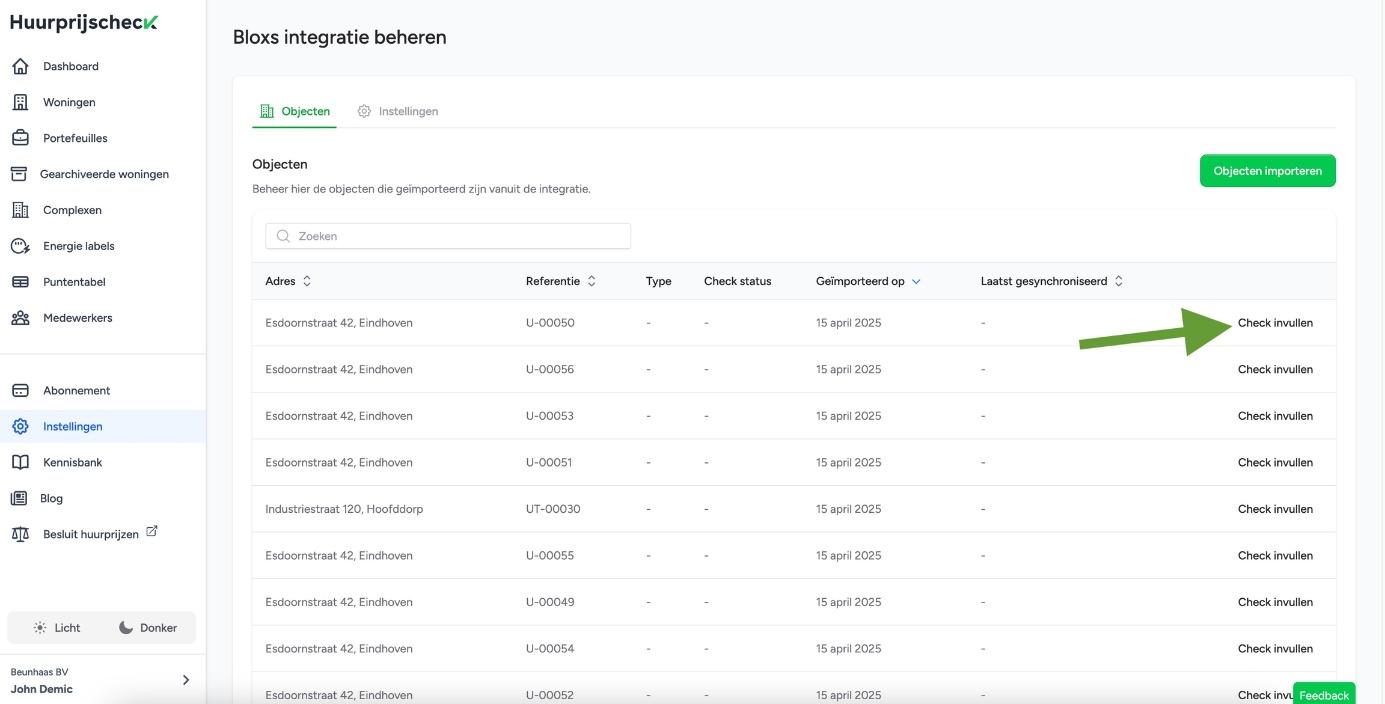Switch to the Instellingen tab
Screen dimensions: 1385x704
398,111
